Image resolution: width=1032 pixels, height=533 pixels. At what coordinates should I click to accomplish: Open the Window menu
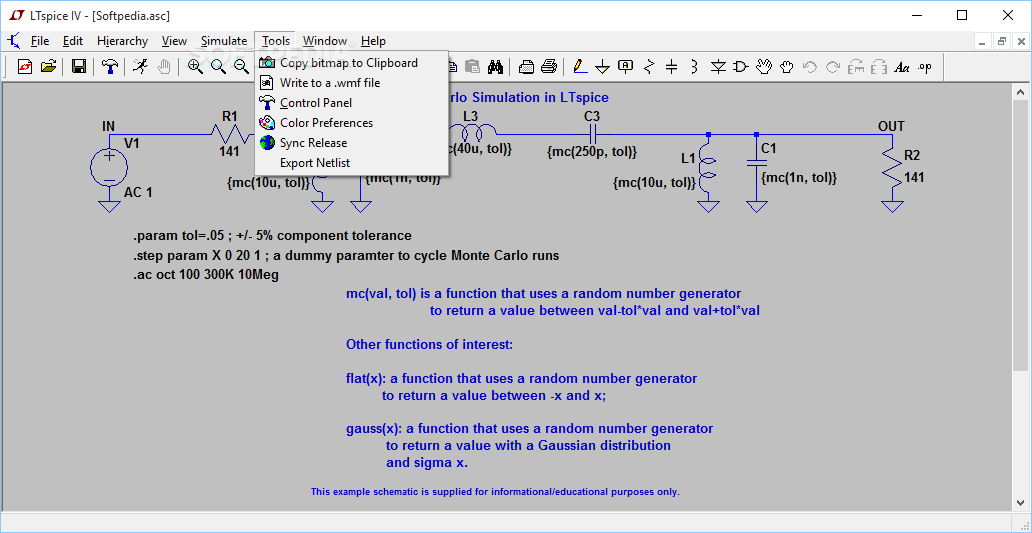[x=325, y=41]
